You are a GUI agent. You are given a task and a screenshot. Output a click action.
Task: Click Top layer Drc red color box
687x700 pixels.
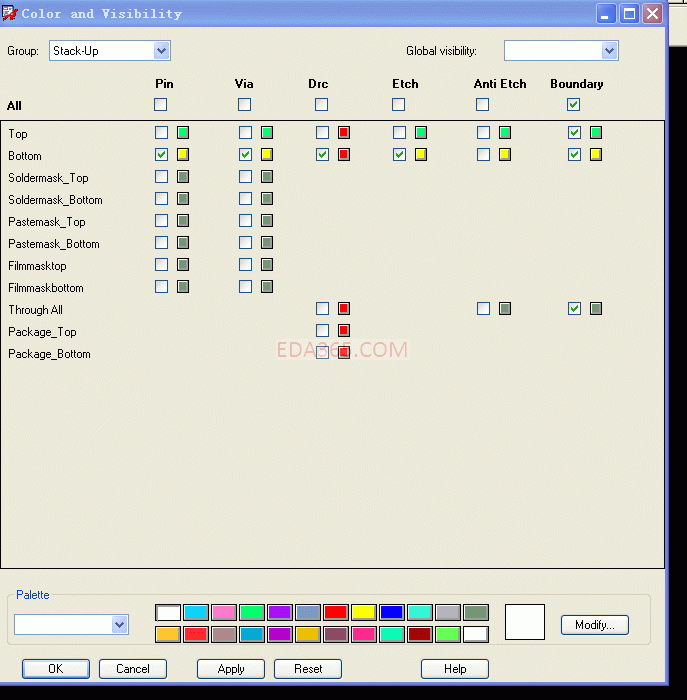(344, 133)
